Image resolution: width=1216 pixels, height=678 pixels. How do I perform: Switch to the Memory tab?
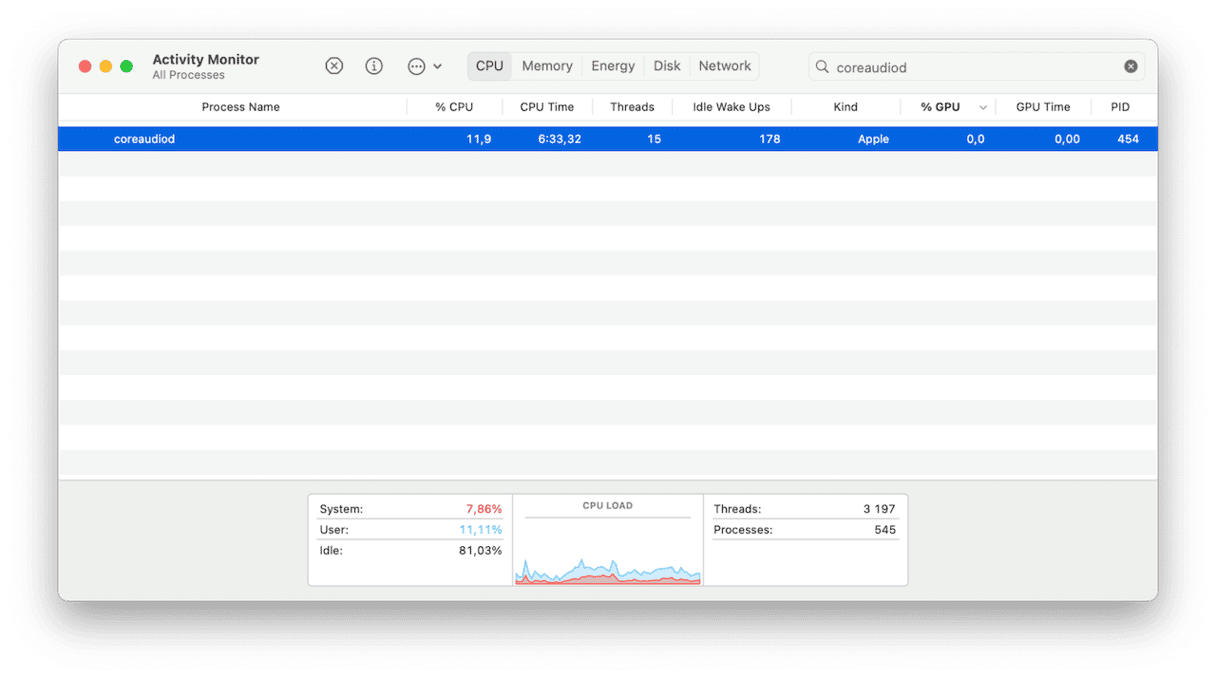(547, 66)
